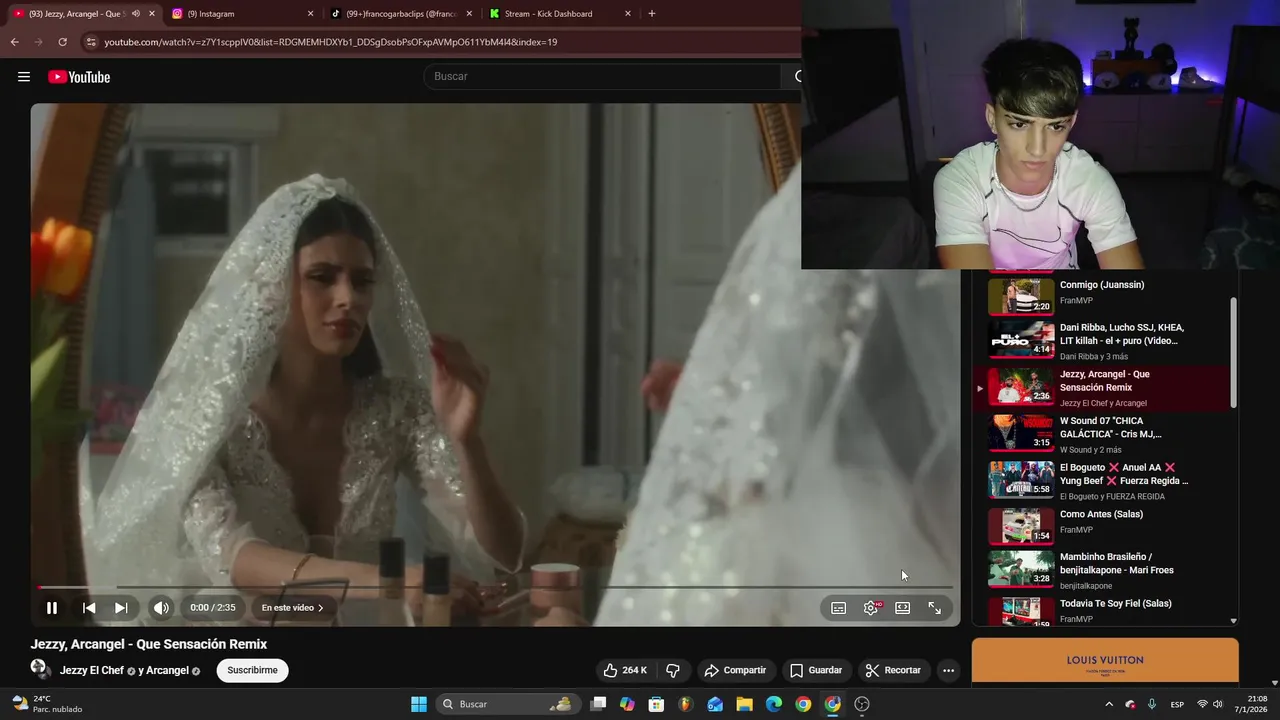Toggle subtitles on the player
This screenshot has height=720, width=1280.
click(839, 608)
